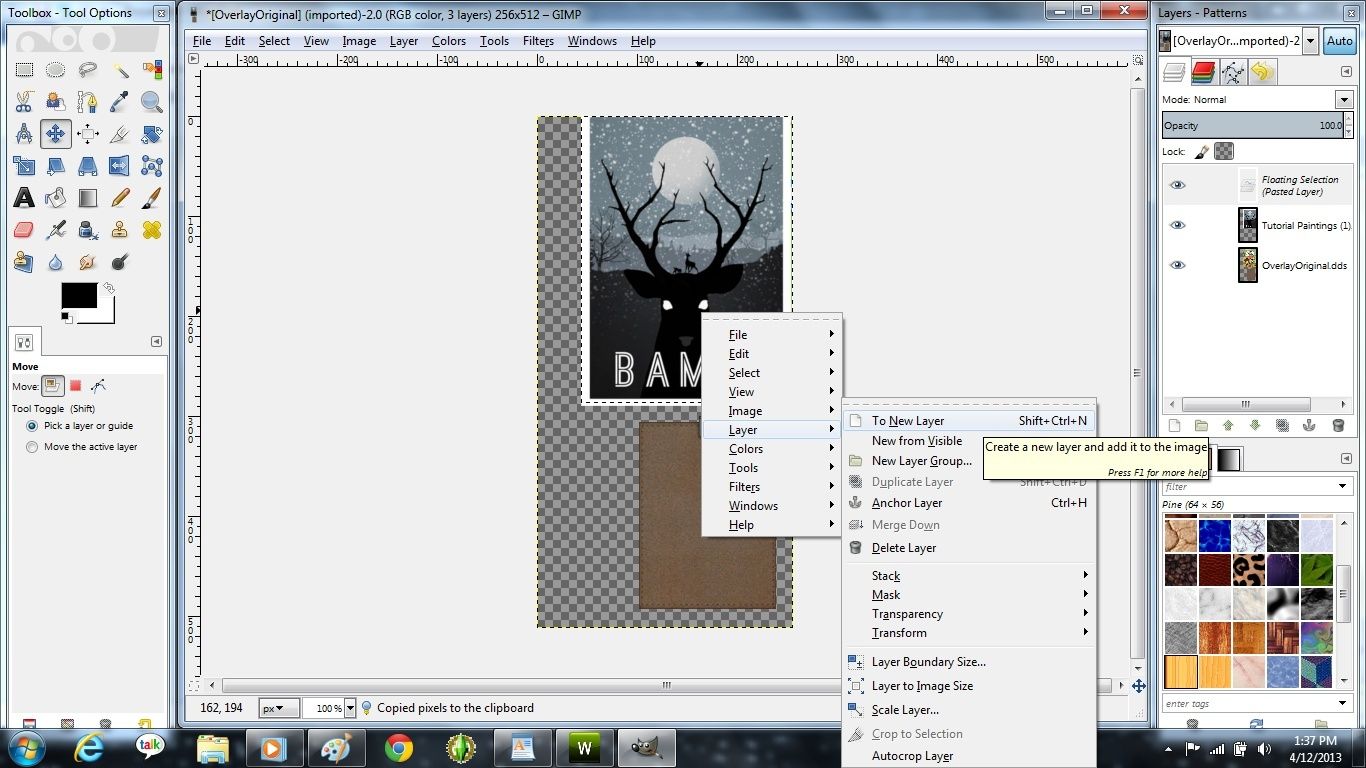Screen dimensions: 1366x768
Task: Select the Scale tool
Action: tap(24, 166)
